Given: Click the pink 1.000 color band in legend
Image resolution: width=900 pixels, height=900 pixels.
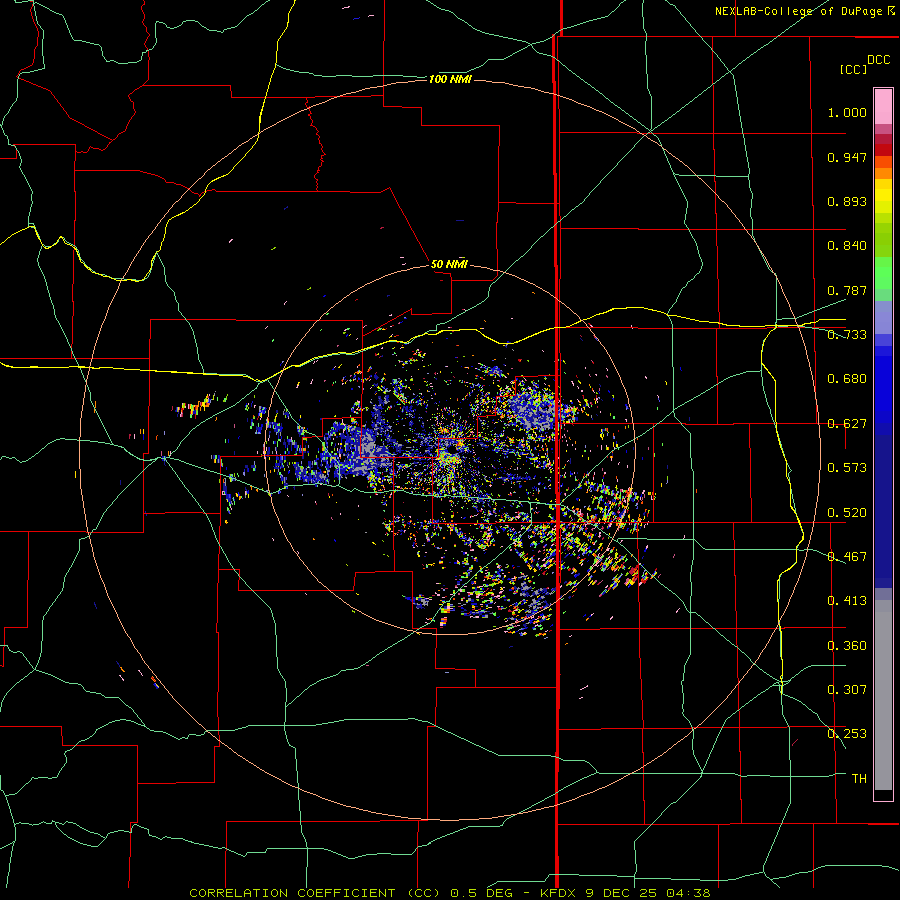Looking at the screenshot, I should coord(883,107).
